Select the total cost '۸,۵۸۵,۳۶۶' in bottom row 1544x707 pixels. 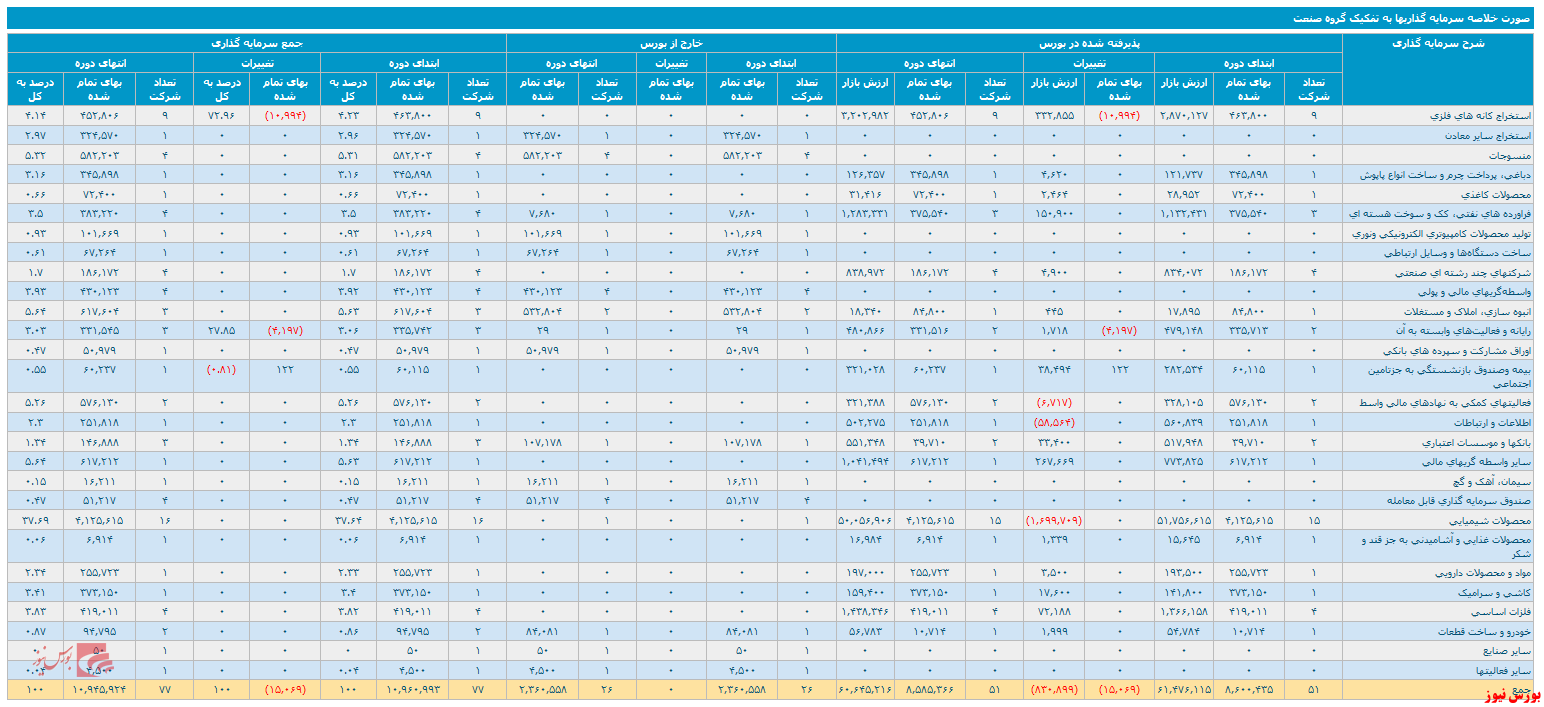(x=930, y=690)
